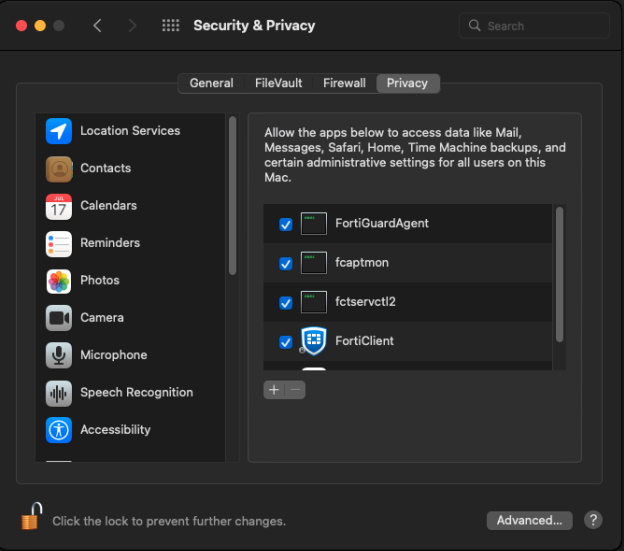Screen dimensions: 624x551
Task: Select the Accessibility icon
Action: (58, 430)
